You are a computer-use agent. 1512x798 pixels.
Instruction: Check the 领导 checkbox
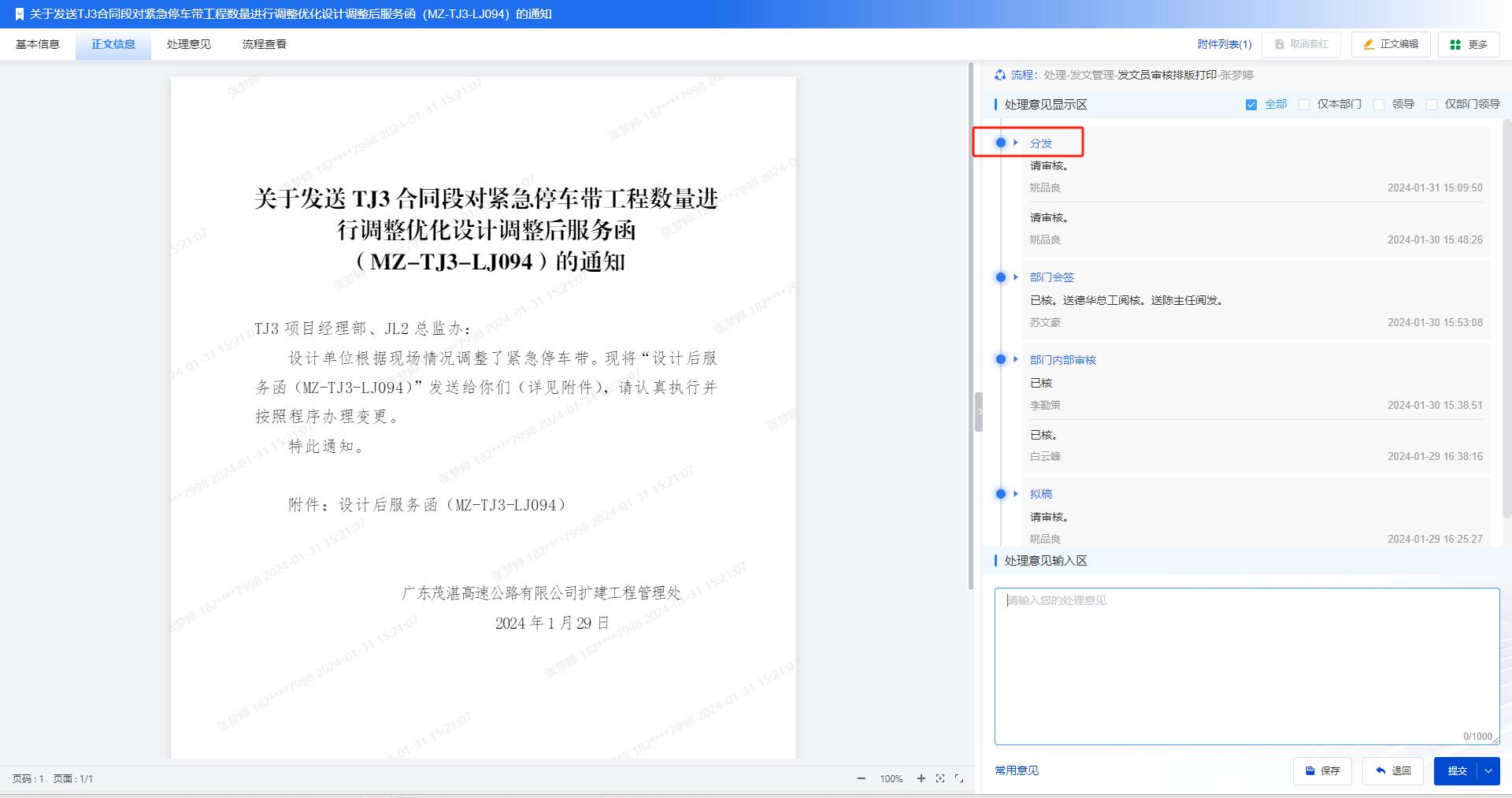[x=1379, y=105]
